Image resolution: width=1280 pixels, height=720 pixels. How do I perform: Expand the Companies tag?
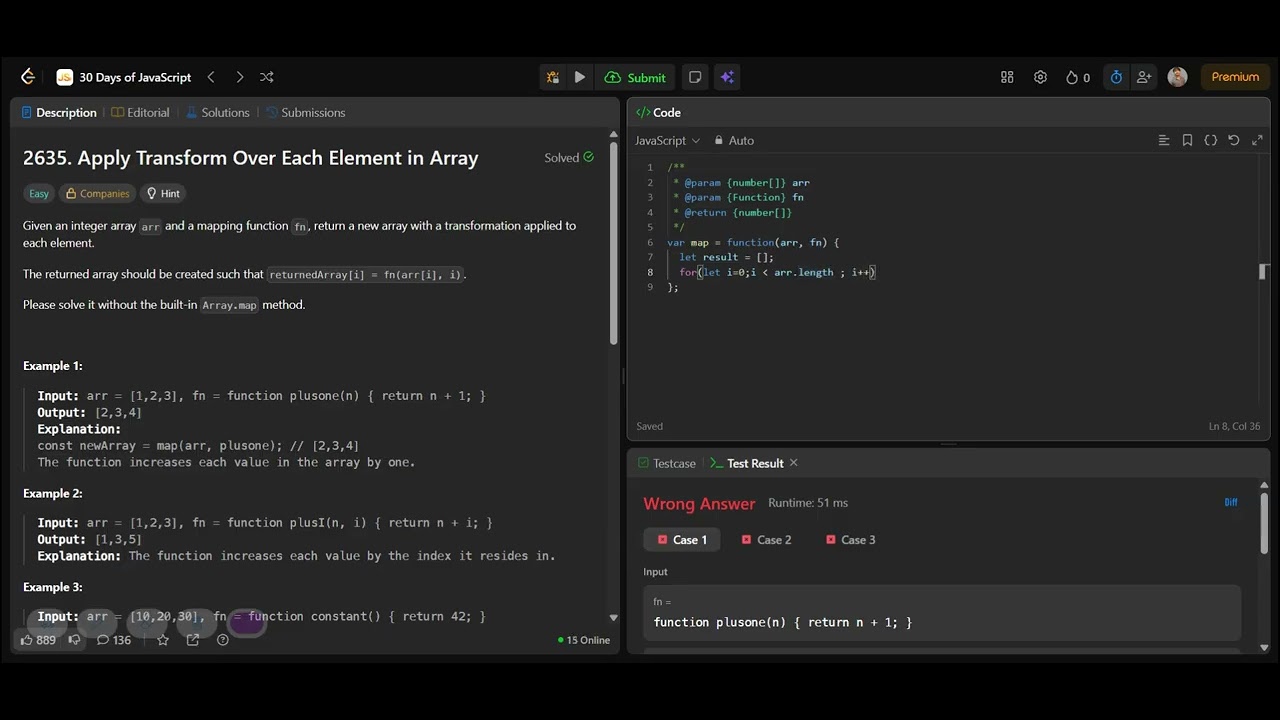click(97, 193)
